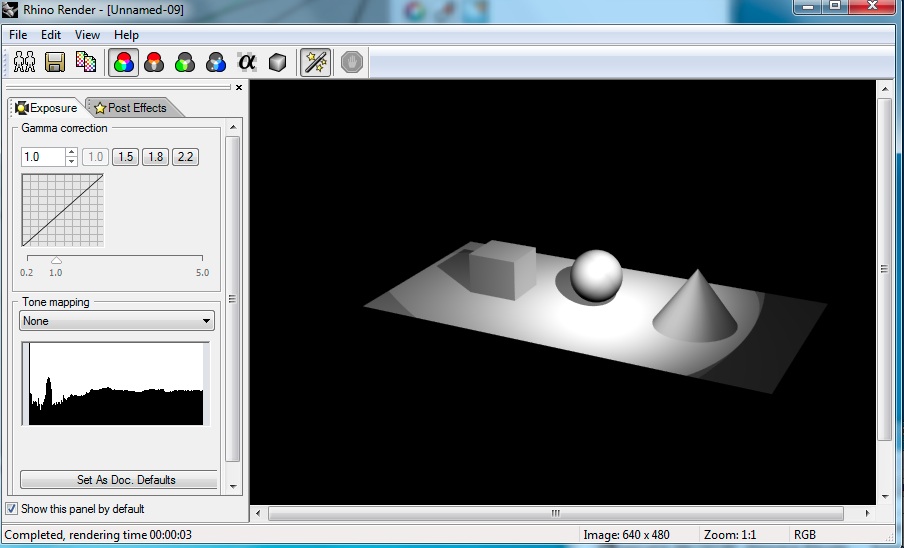Click the render view horizontal scrollbar thumb
The width and height of the screenshot is (904, 548).
(x=556, y=513)
